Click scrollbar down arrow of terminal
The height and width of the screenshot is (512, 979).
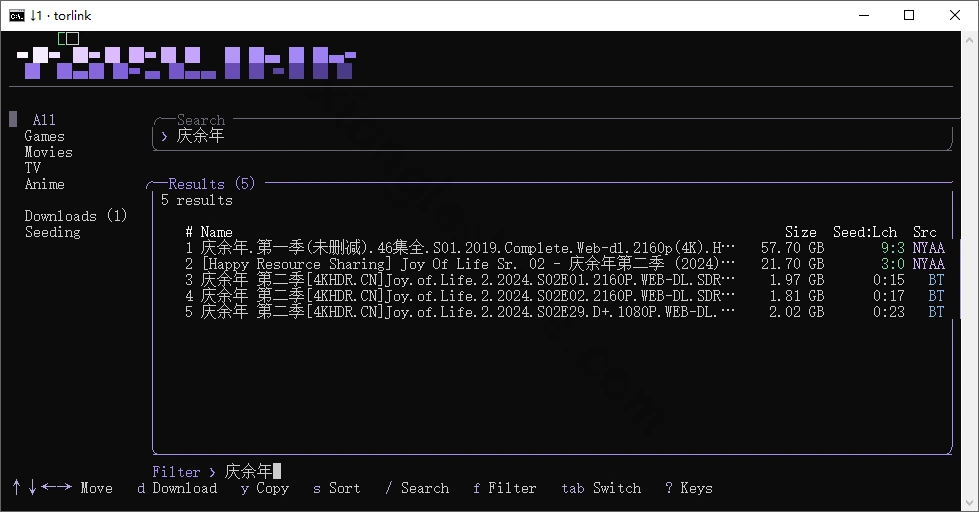[969, 502]
